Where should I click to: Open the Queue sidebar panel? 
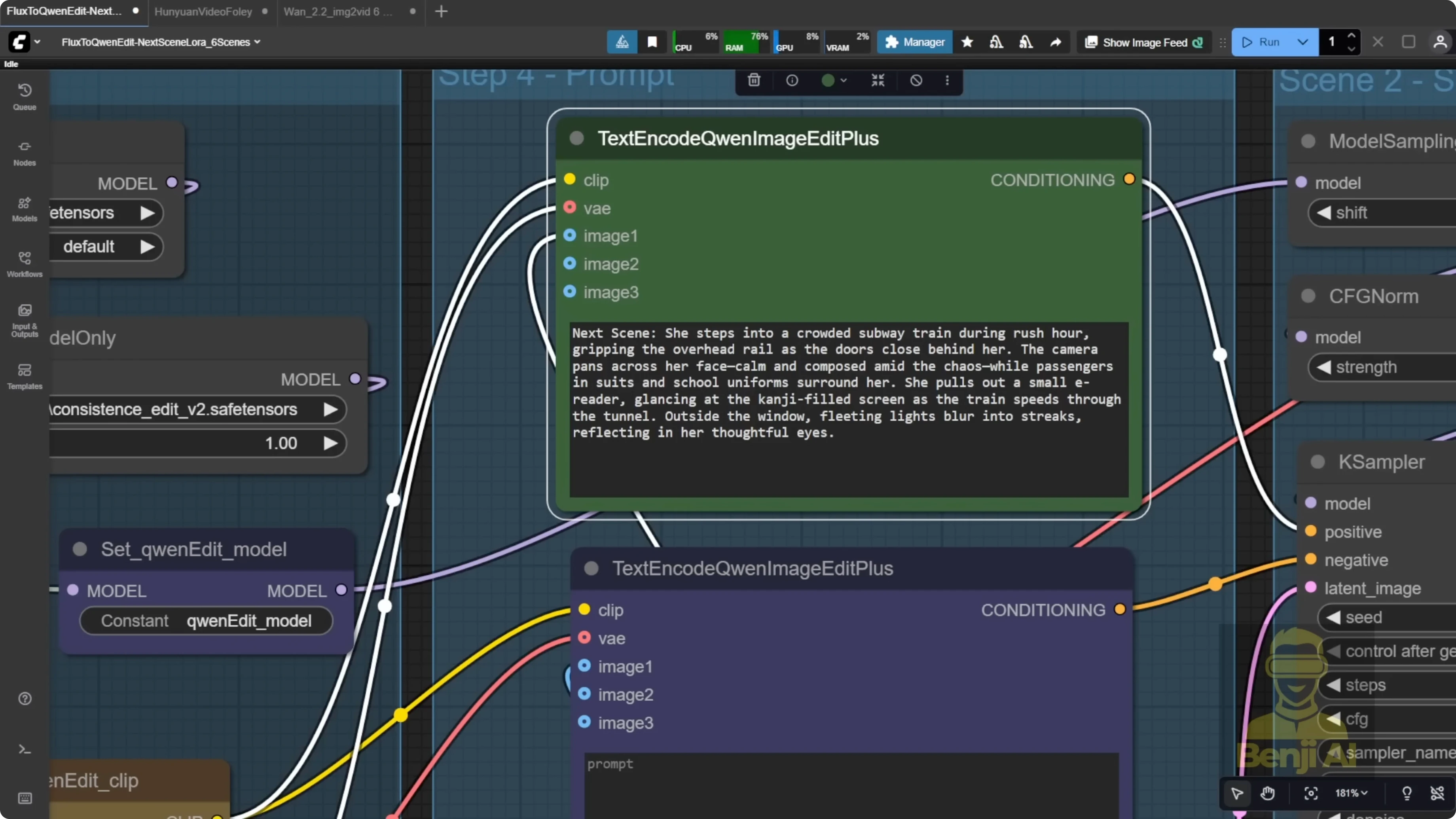click(24, 96)
